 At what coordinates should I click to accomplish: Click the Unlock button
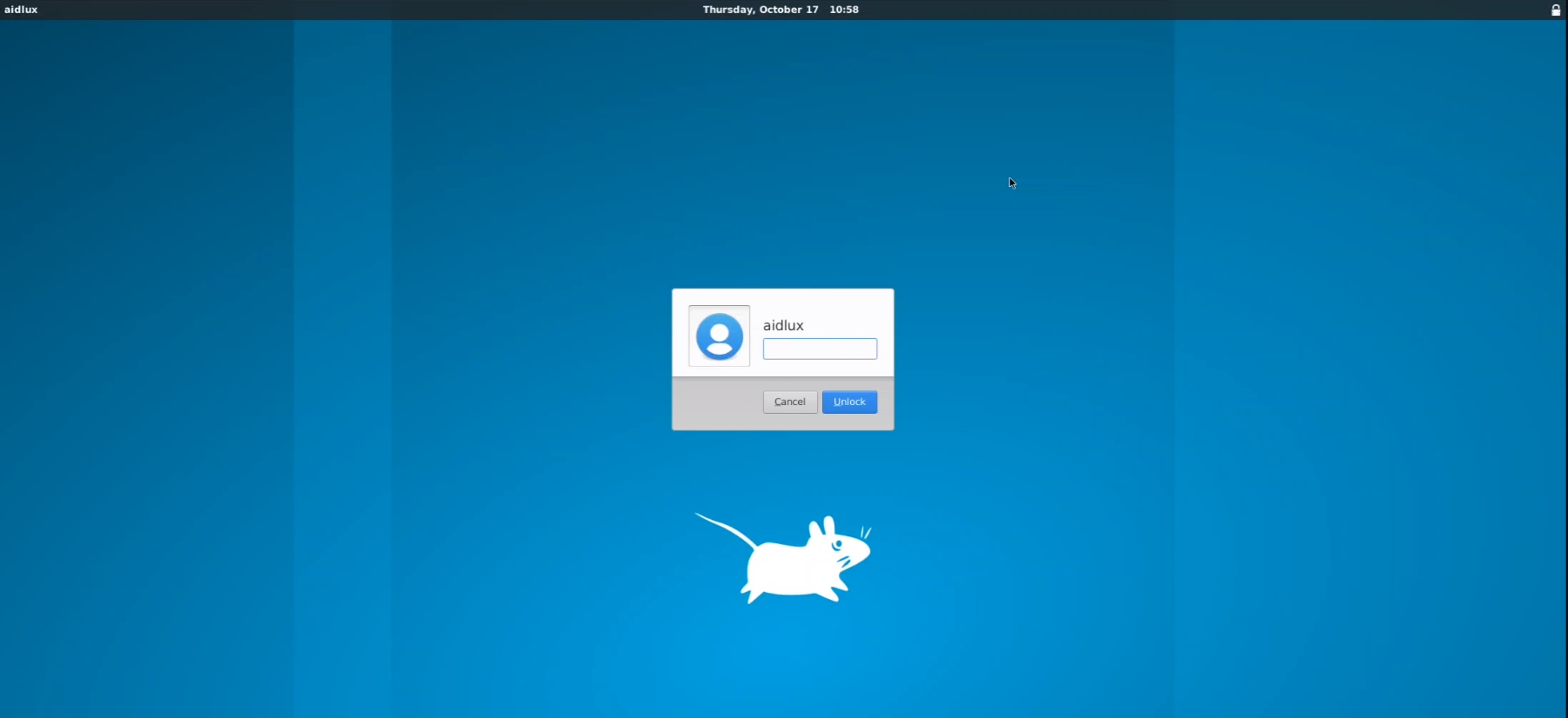[849, 402]
